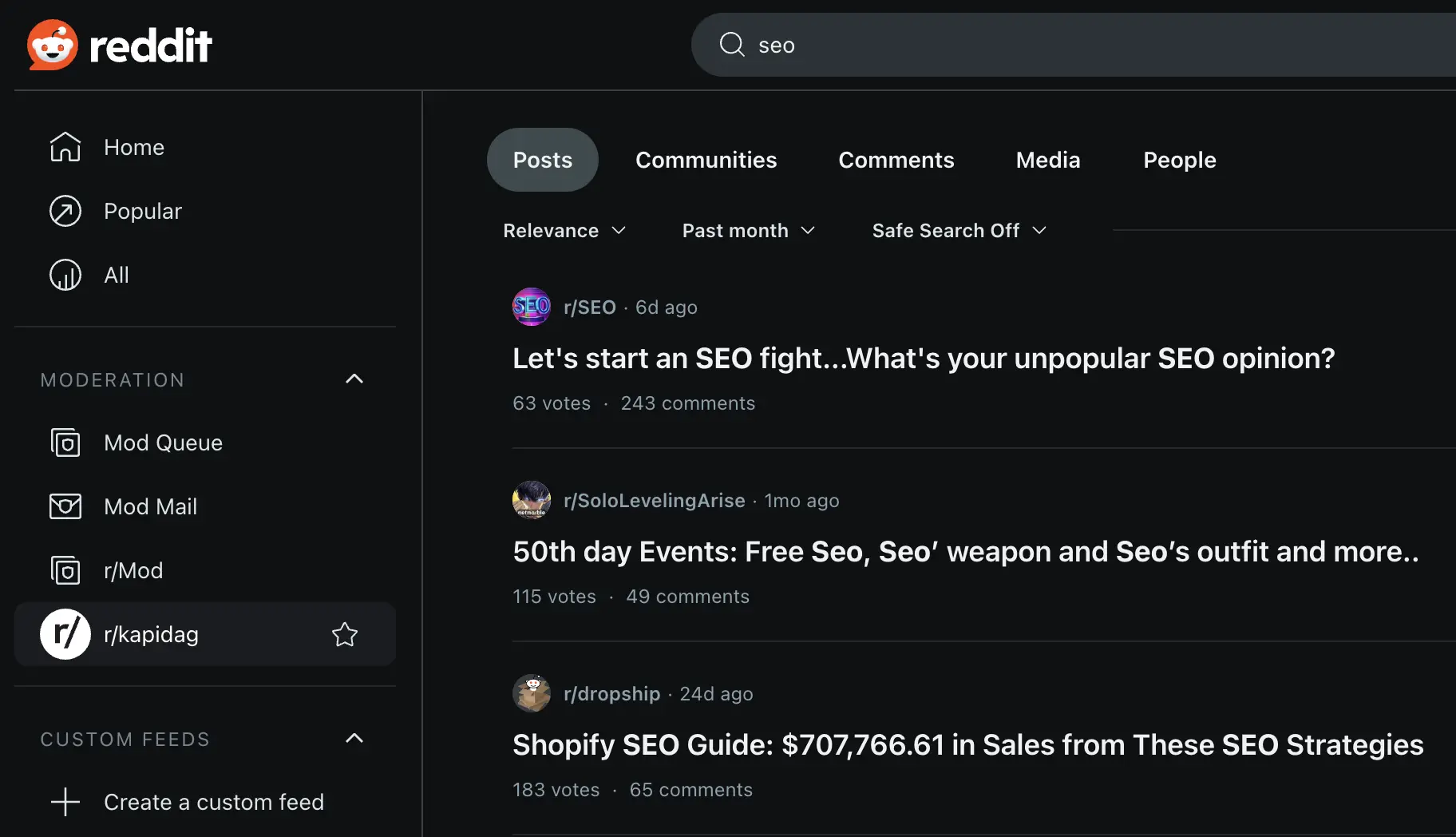Viewport: 1456px width, 837px height.
Task: Open the Past month time filter
Action: click(x=749, y=231)
